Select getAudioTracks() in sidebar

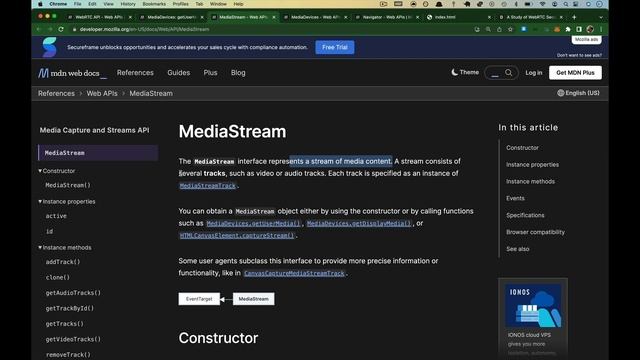point(73,293)
